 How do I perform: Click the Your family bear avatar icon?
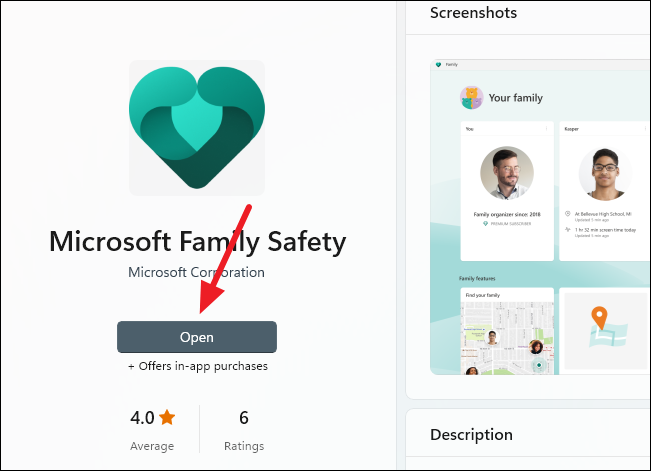click(471, 98)
